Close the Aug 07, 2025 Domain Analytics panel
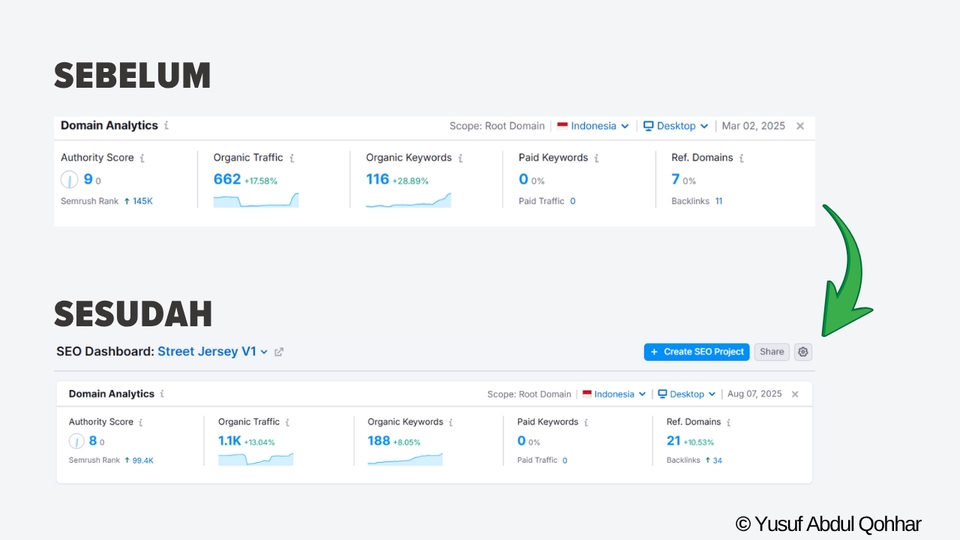This screenshot has width=960, height=540. click(795, 394)
